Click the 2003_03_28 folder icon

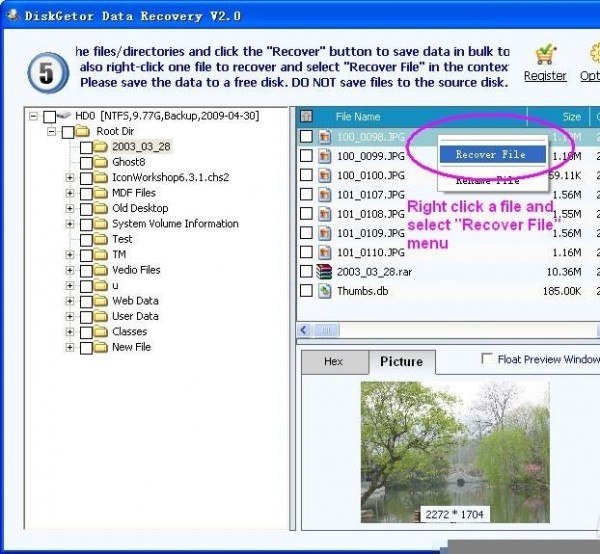[x=100, y=147]
